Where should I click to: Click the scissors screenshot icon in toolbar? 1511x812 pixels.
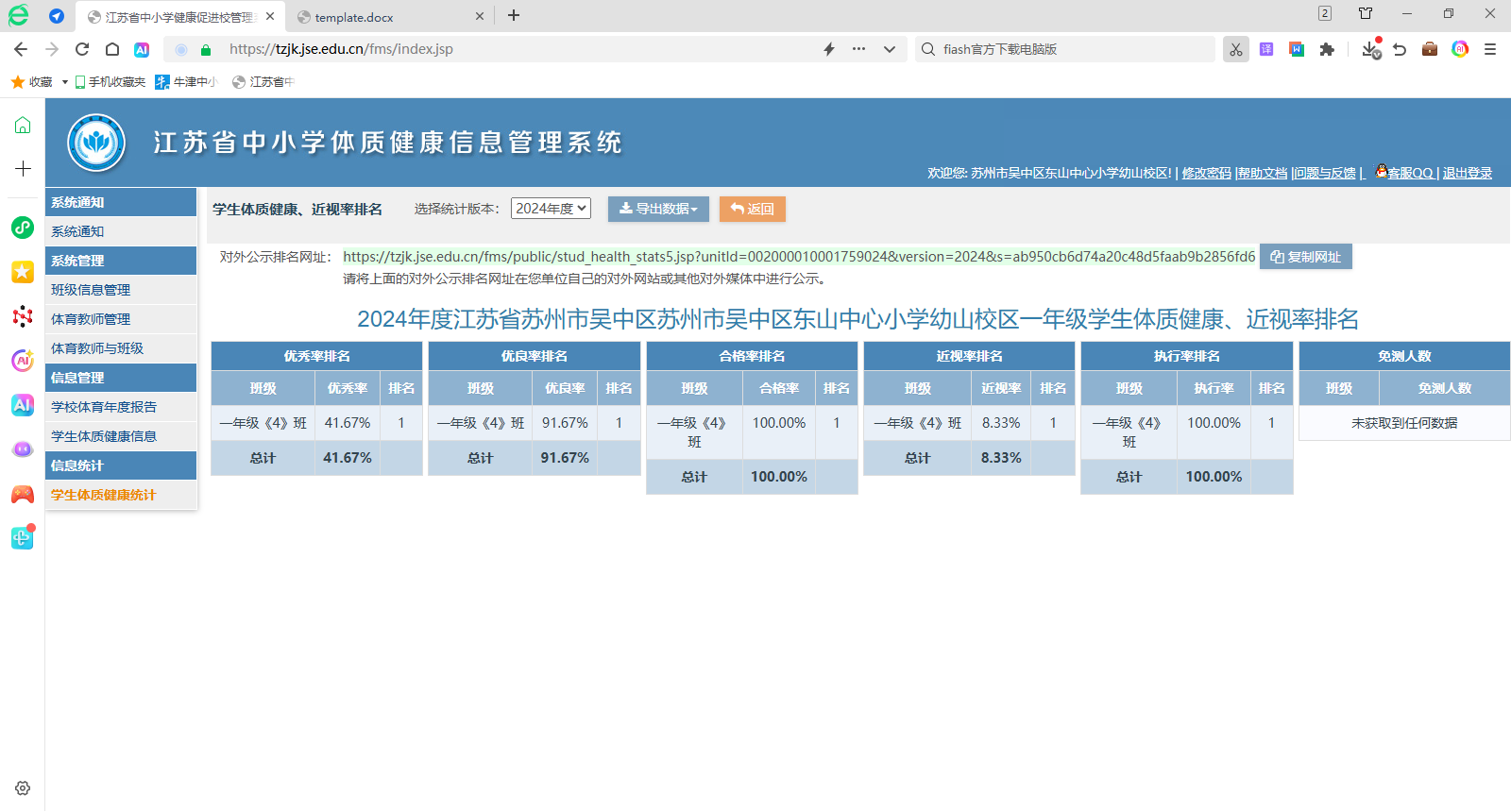point(1235,49)
